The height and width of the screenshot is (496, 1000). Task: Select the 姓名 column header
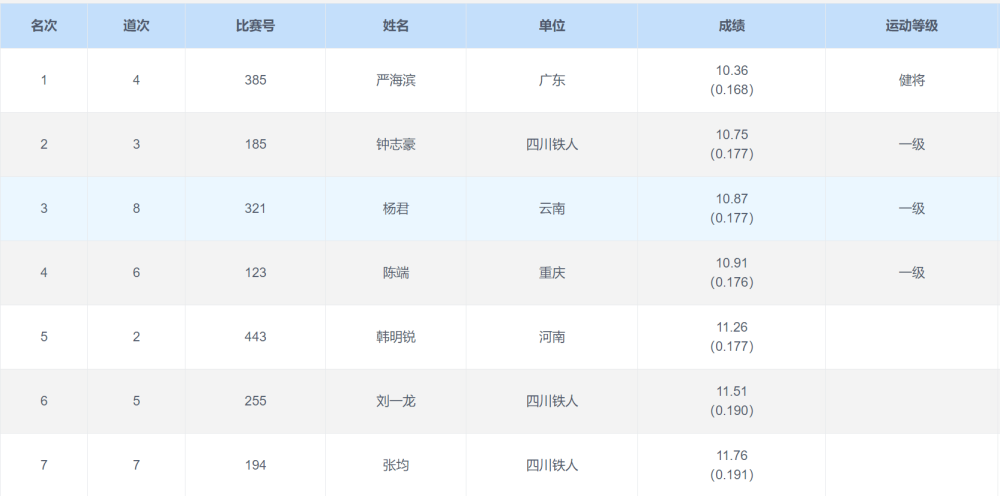(x=396, y=27)
